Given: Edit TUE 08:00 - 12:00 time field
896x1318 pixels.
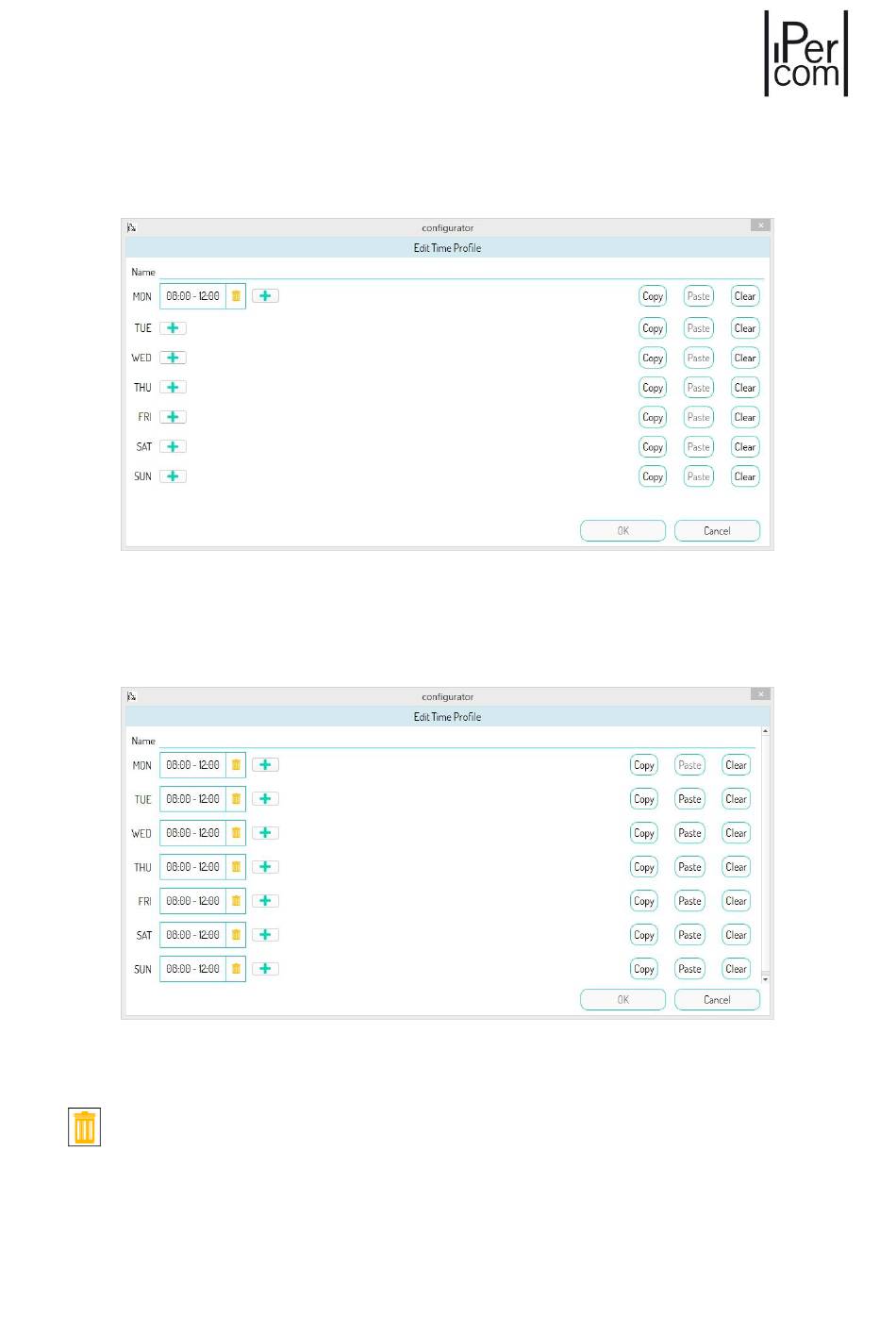Looking at the screenshot, I should pyautogui.click(x=193, y=799).
